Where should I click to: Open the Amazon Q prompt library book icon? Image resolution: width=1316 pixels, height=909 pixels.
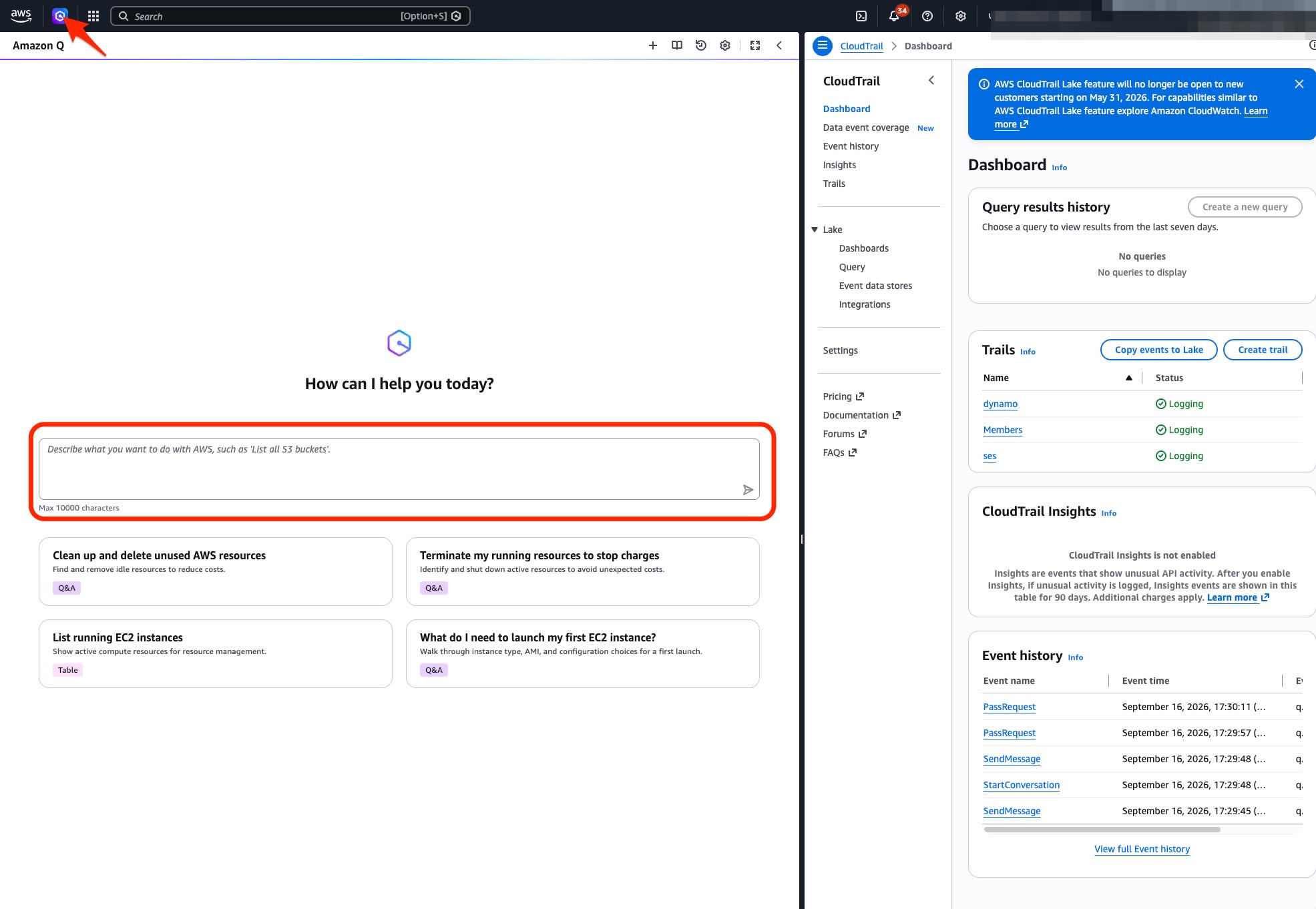[x=677, y=45]
